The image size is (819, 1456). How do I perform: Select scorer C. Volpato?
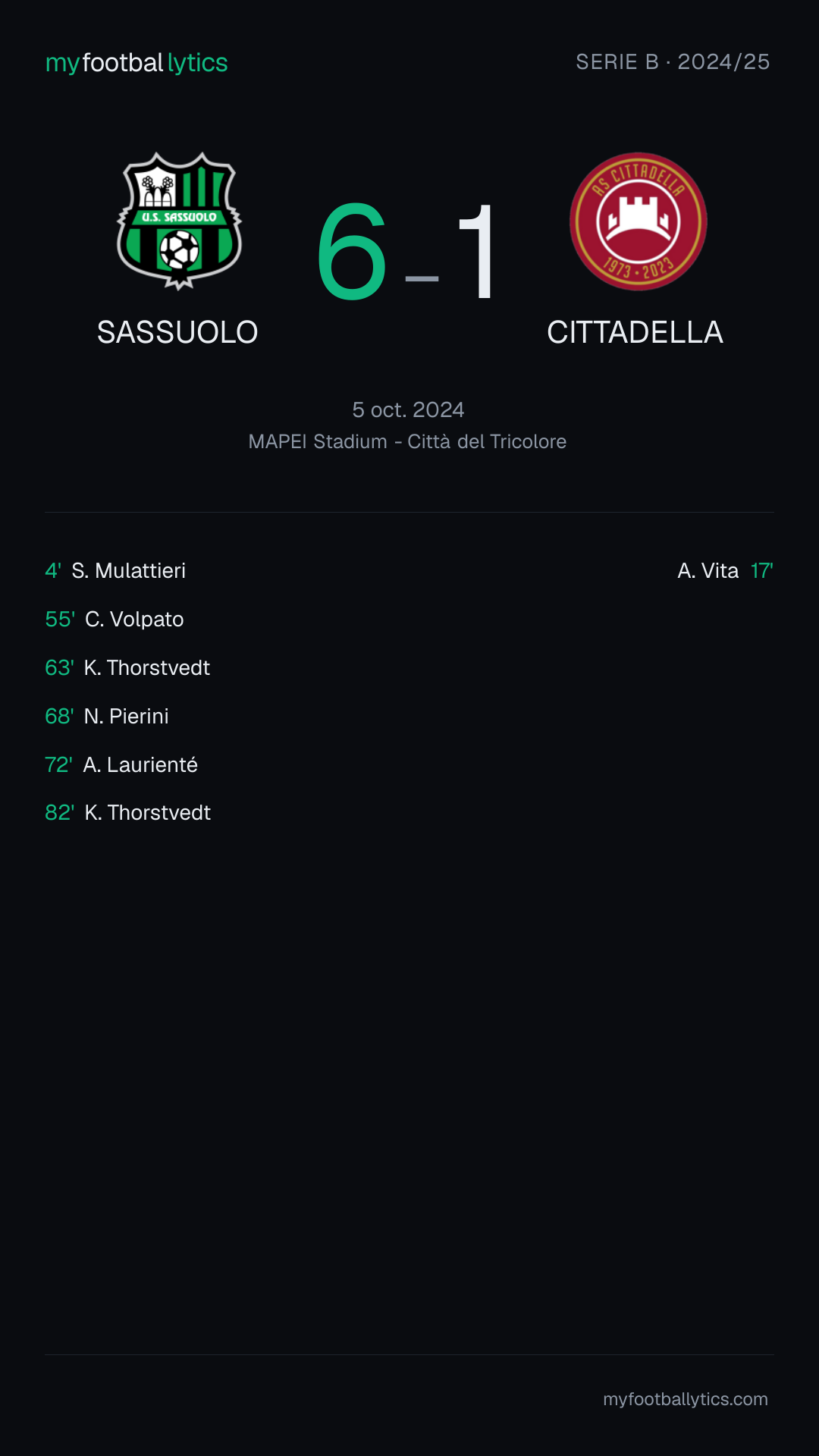(x=134, y=619)
